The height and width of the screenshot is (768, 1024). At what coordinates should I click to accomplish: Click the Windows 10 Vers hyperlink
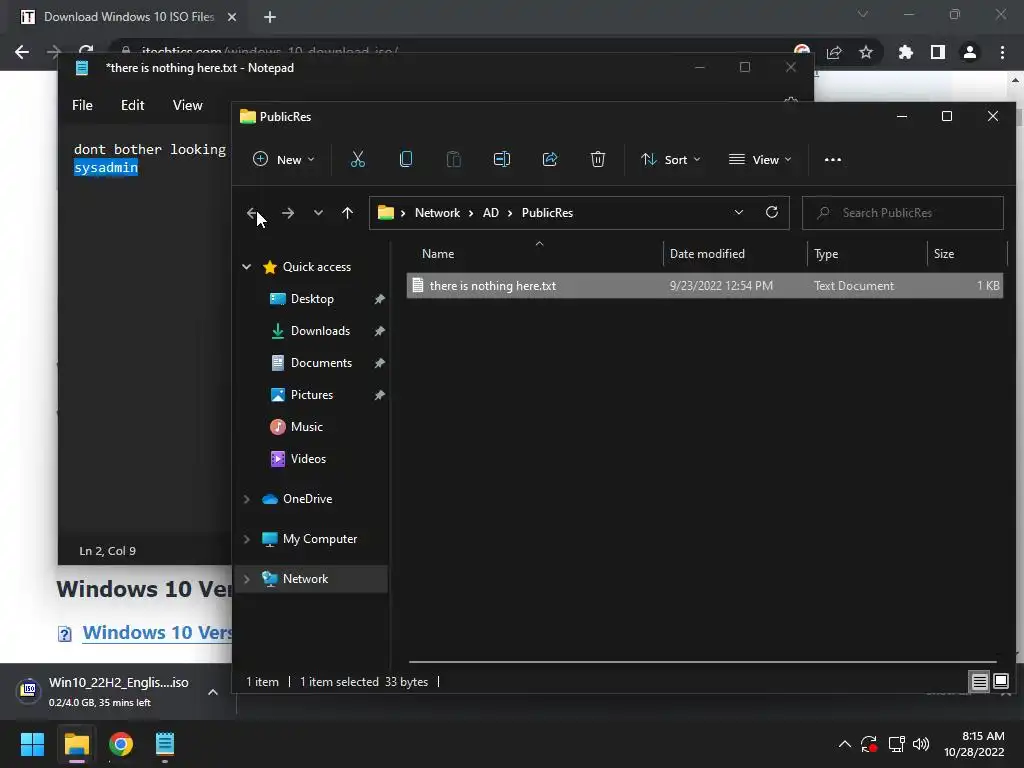click(x=157, y=633)
